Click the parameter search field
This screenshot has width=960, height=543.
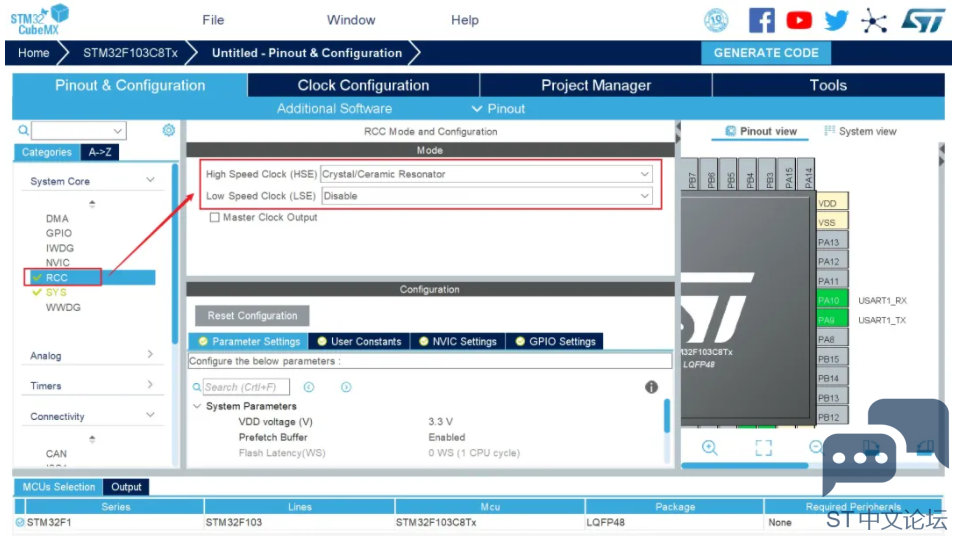(x=246, y=387)
